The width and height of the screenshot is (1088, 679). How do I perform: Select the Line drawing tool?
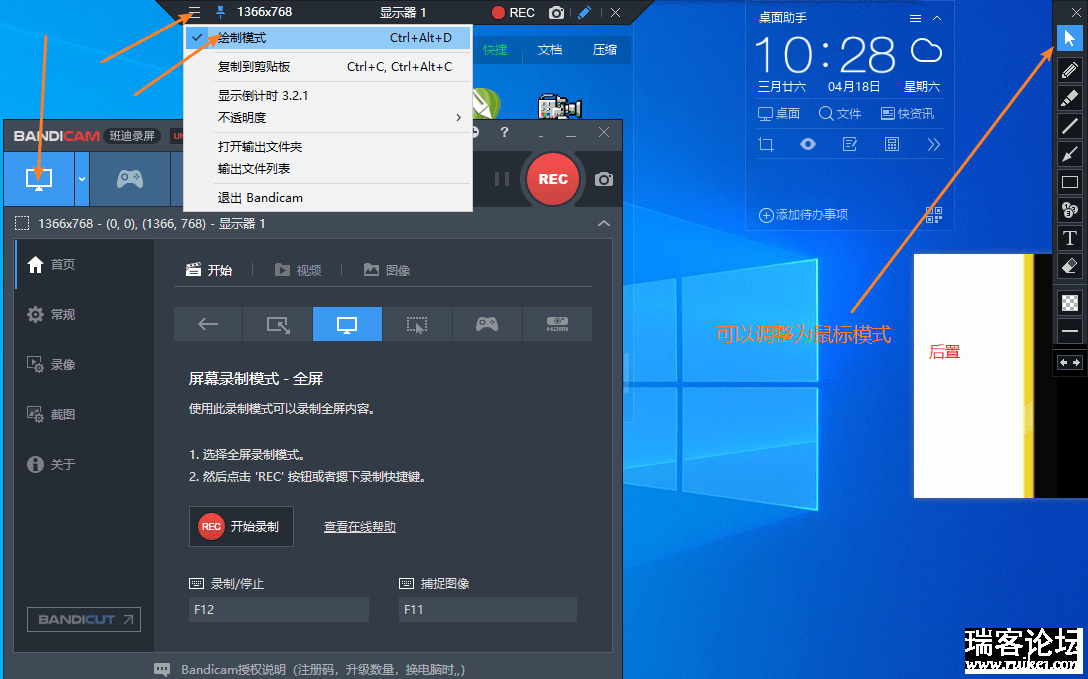coord(1069,126)
